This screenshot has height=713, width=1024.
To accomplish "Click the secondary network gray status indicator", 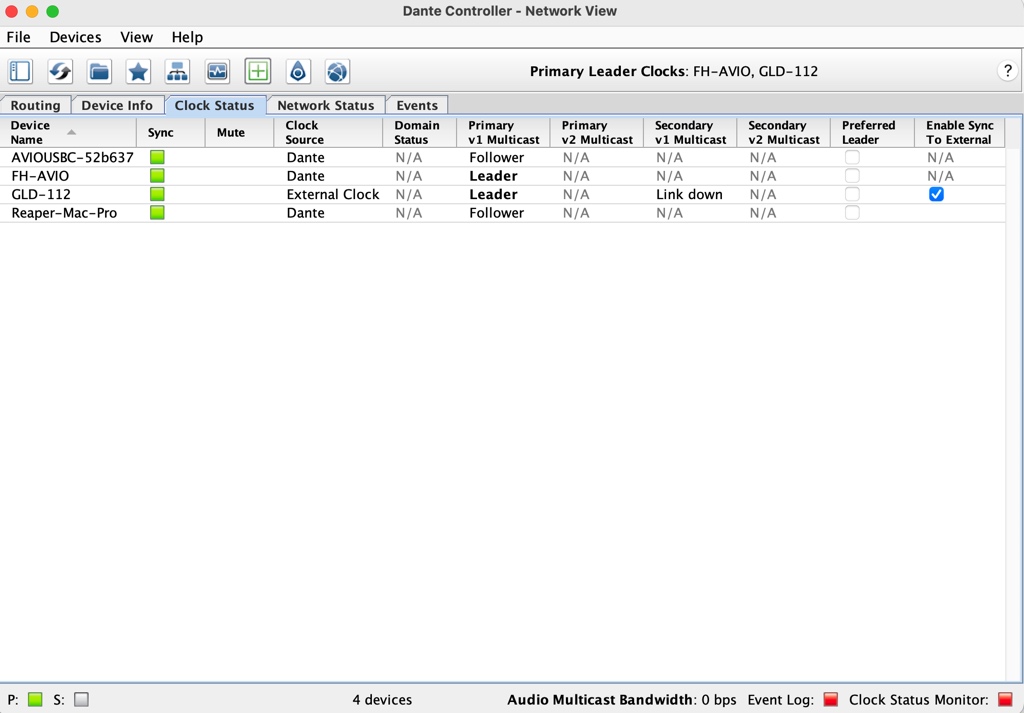I will 81,699.
